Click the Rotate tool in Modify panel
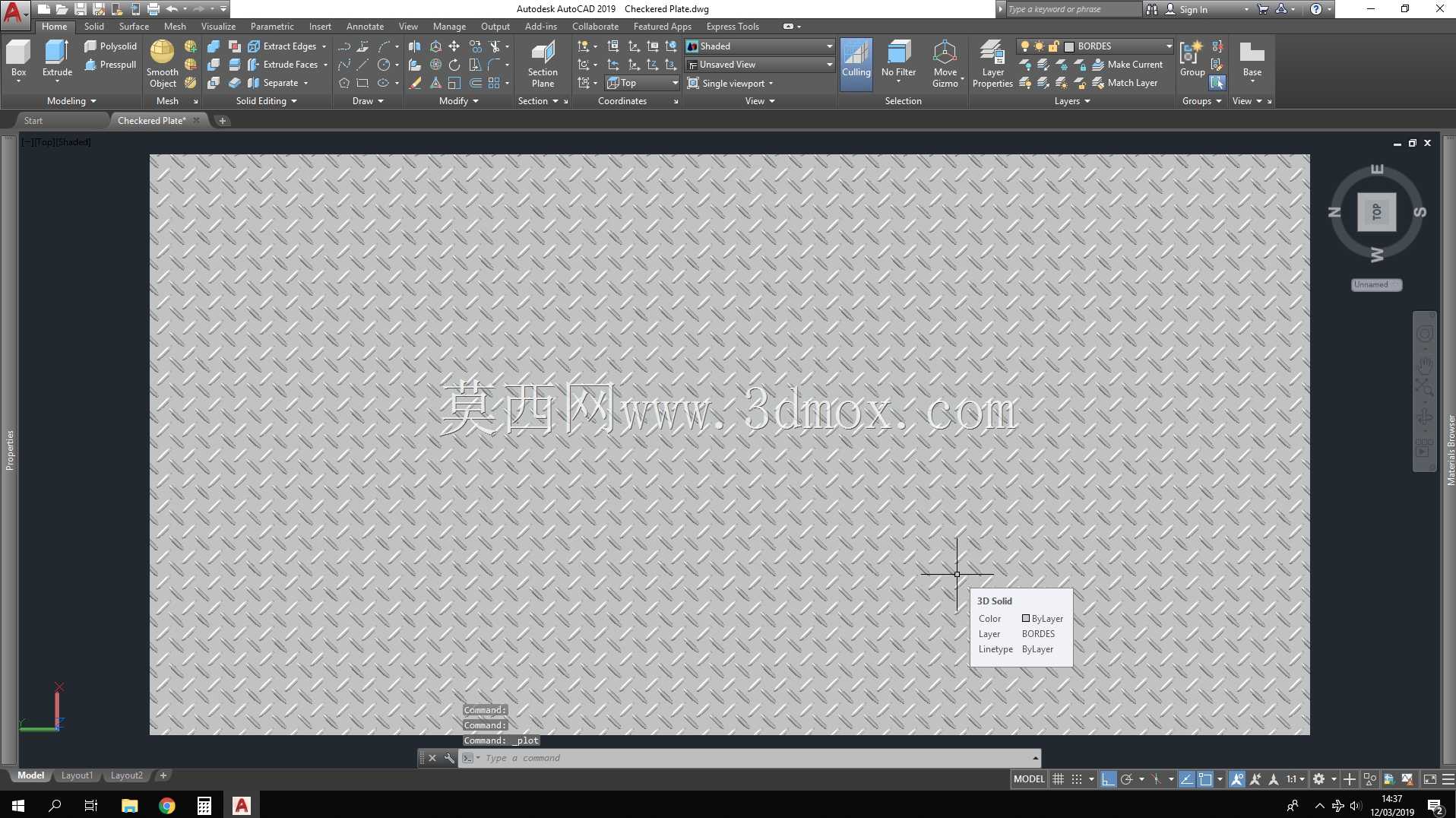The width and height of the screenshot is (1456, 818). pos(454,65)
